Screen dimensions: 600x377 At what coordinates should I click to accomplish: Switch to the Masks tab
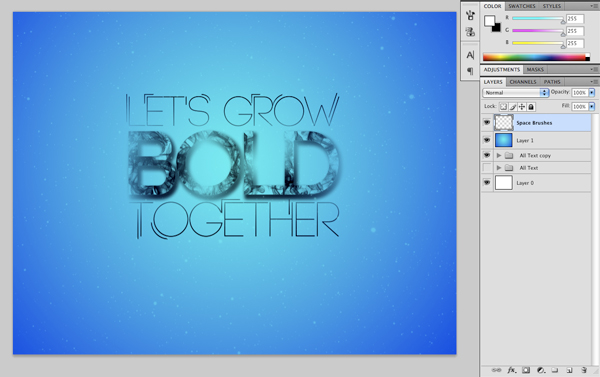535,70
